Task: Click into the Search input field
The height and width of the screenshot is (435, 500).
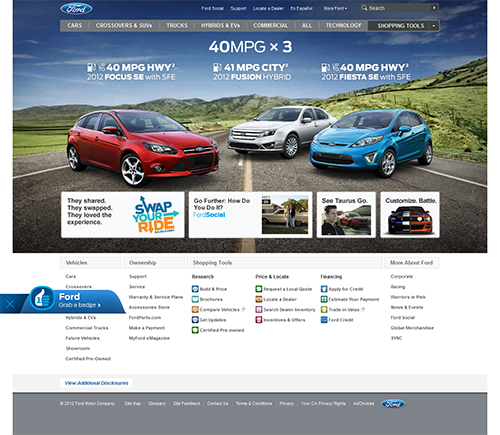Action: [x=398, y=8]
